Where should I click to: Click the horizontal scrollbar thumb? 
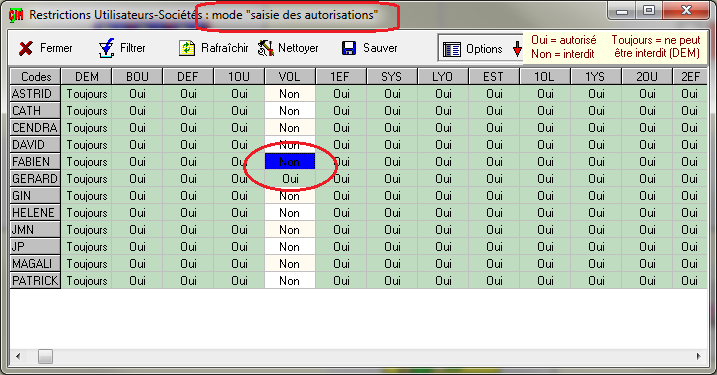pos(45,356)
